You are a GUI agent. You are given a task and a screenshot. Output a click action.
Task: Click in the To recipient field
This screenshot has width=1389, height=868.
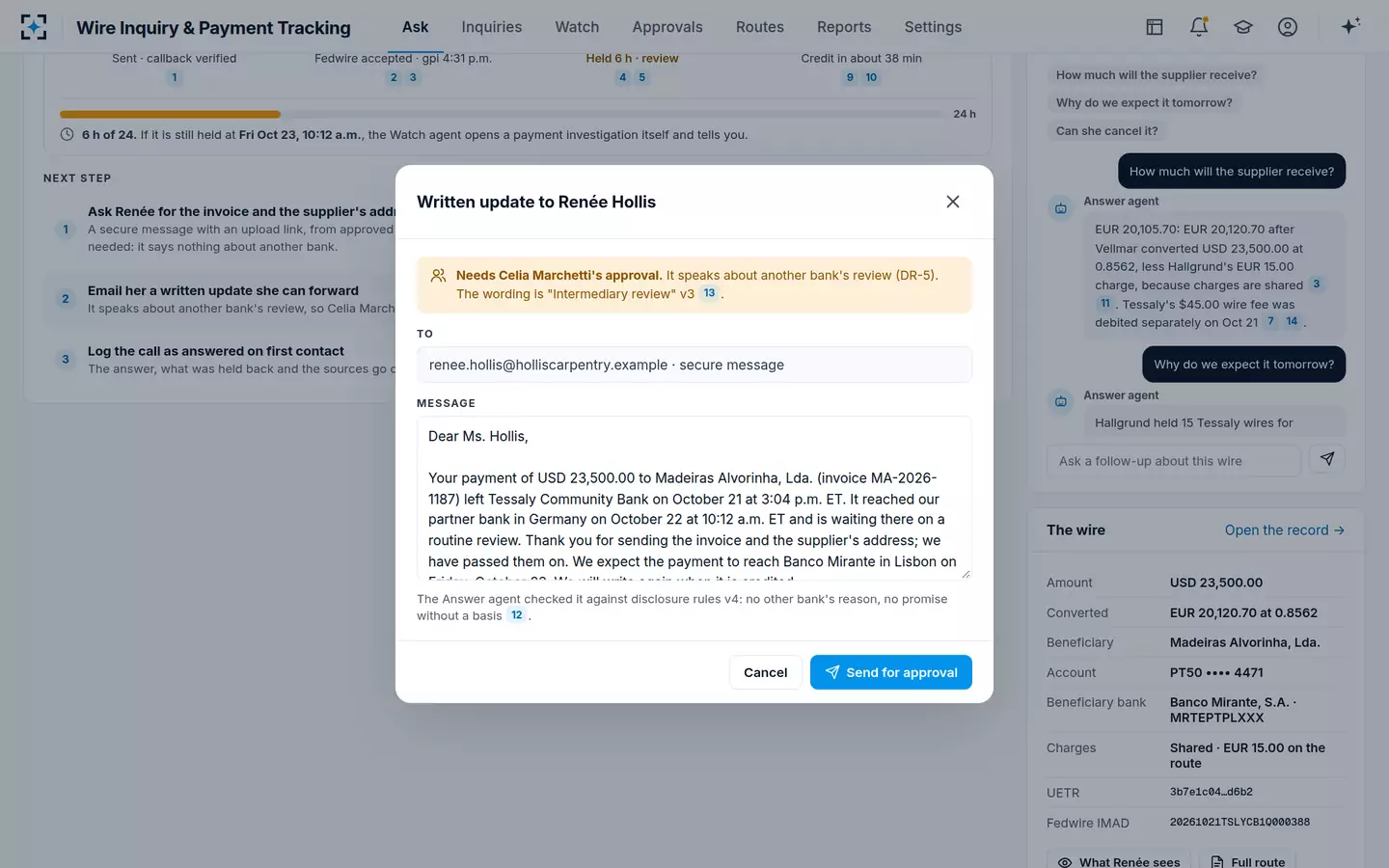tap(694, 365)
